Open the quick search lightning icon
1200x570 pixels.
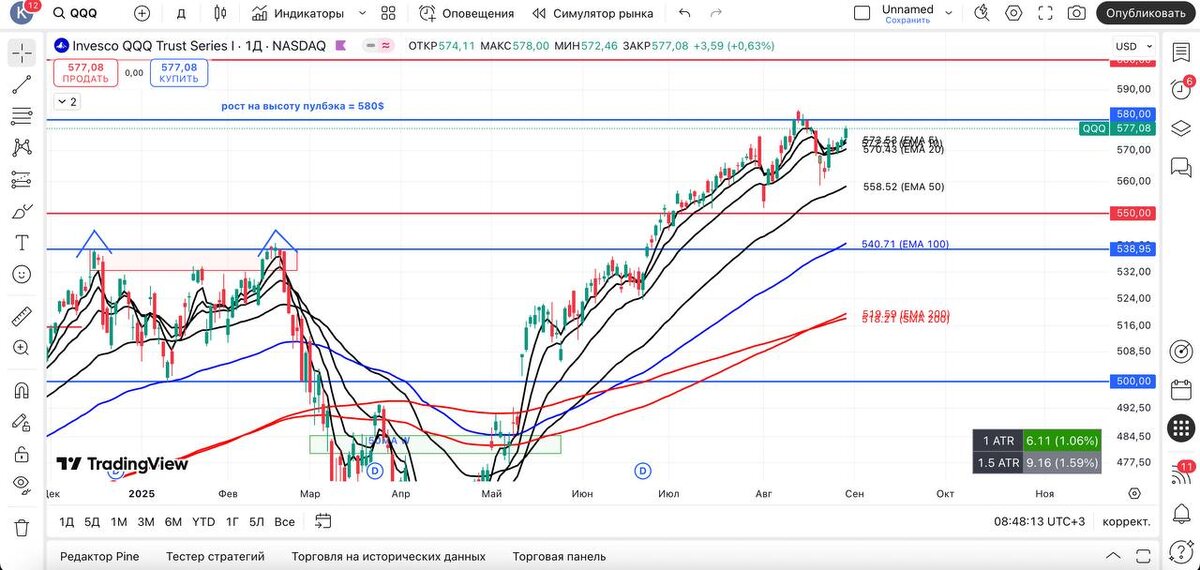(983, 14)
